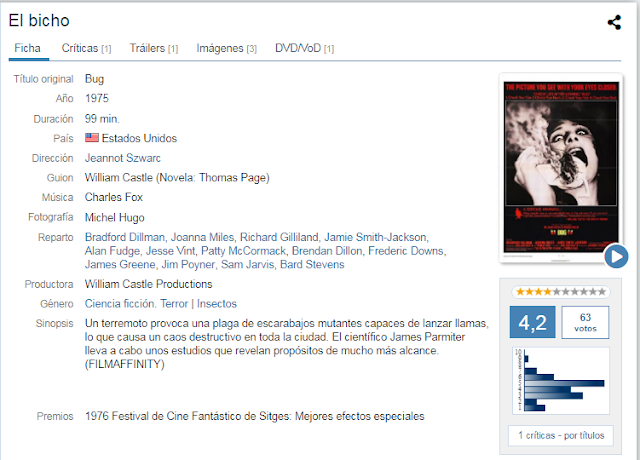Click Jesse Vint cast link
This screenshot has width=640, height=460.
point(171,251)
